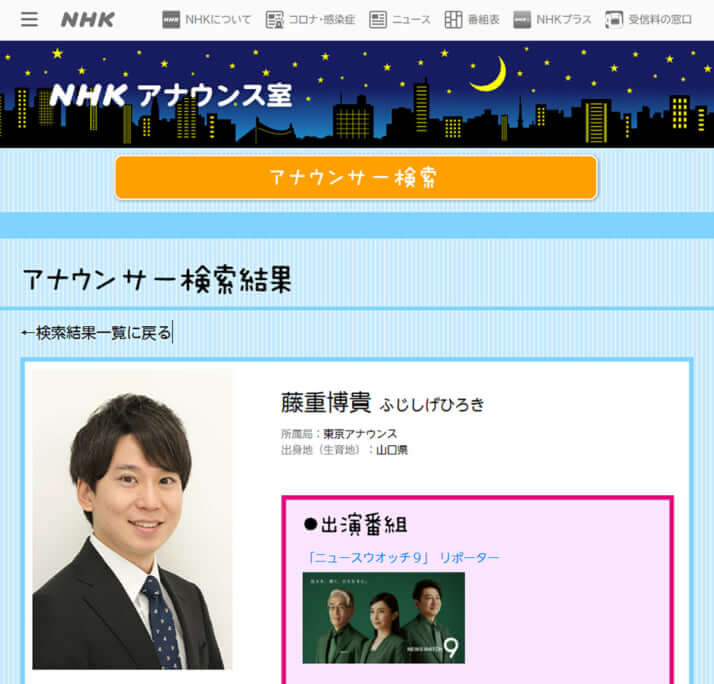
Task: Click the birthplace text 山口県
Action: coord(392,450)
